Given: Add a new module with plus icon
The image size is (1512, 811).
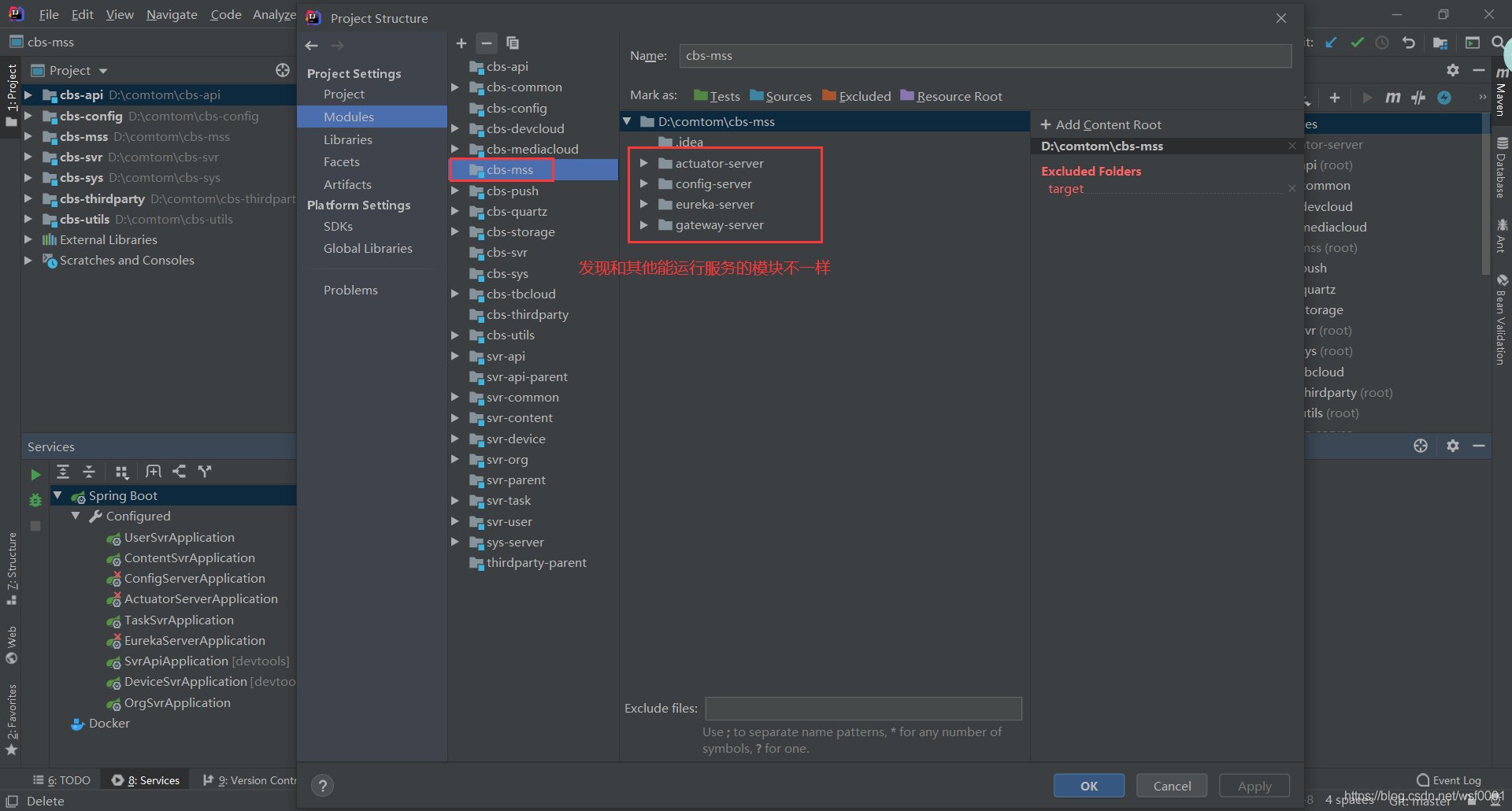Looking at the screenshot, I should [x=461, y=43].
